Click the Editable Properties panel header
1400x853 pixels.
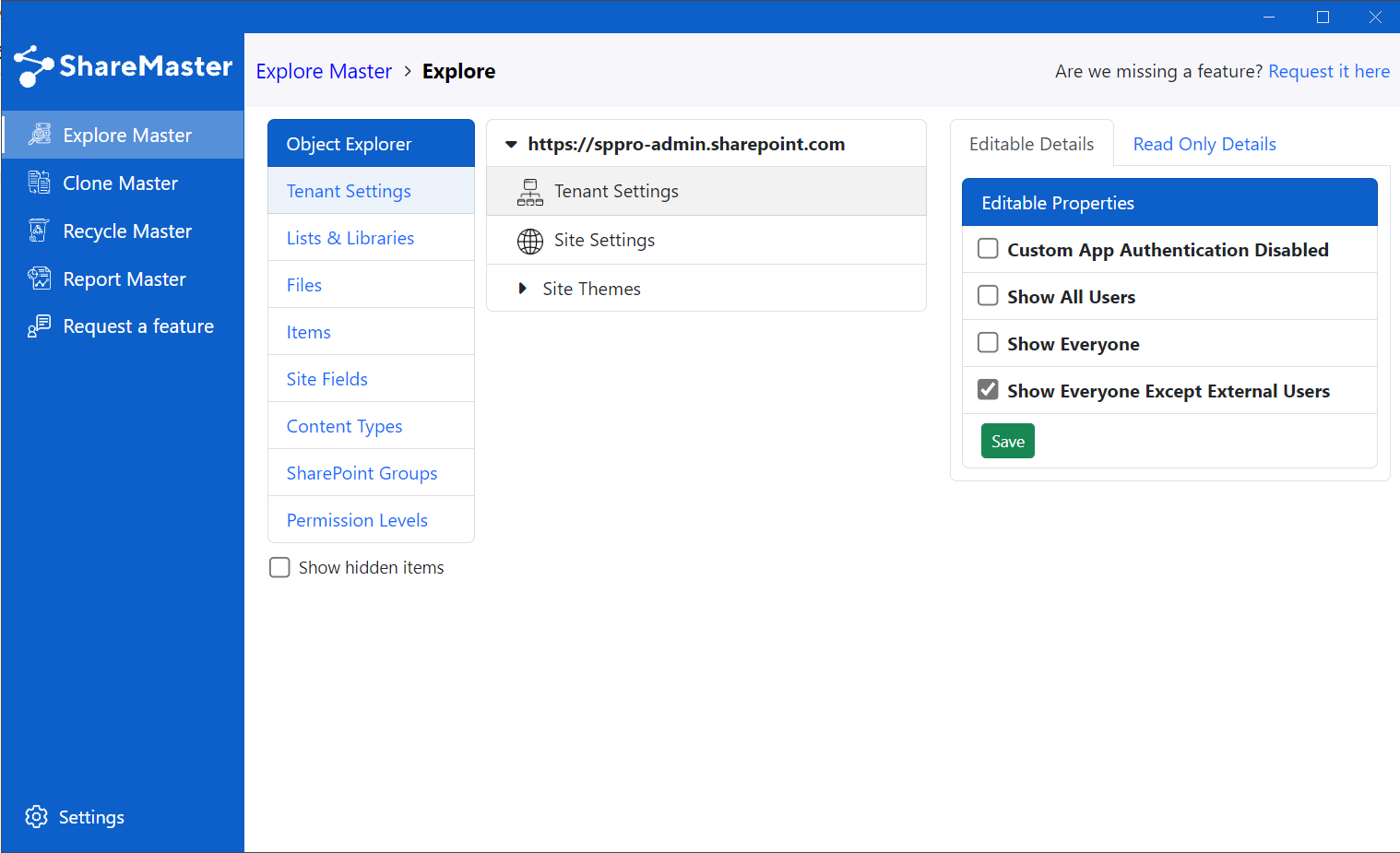click(1169, 202)
